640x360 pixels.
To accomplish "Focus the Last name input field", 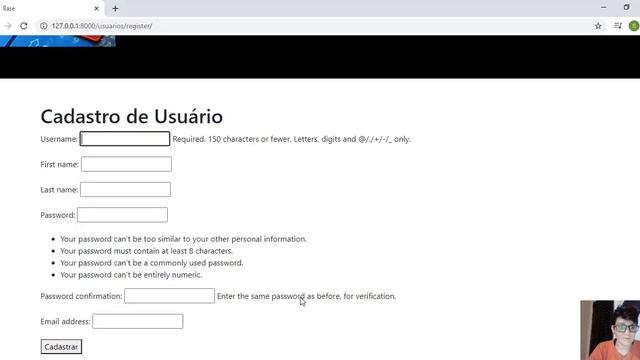I will [x=125, y=189].
